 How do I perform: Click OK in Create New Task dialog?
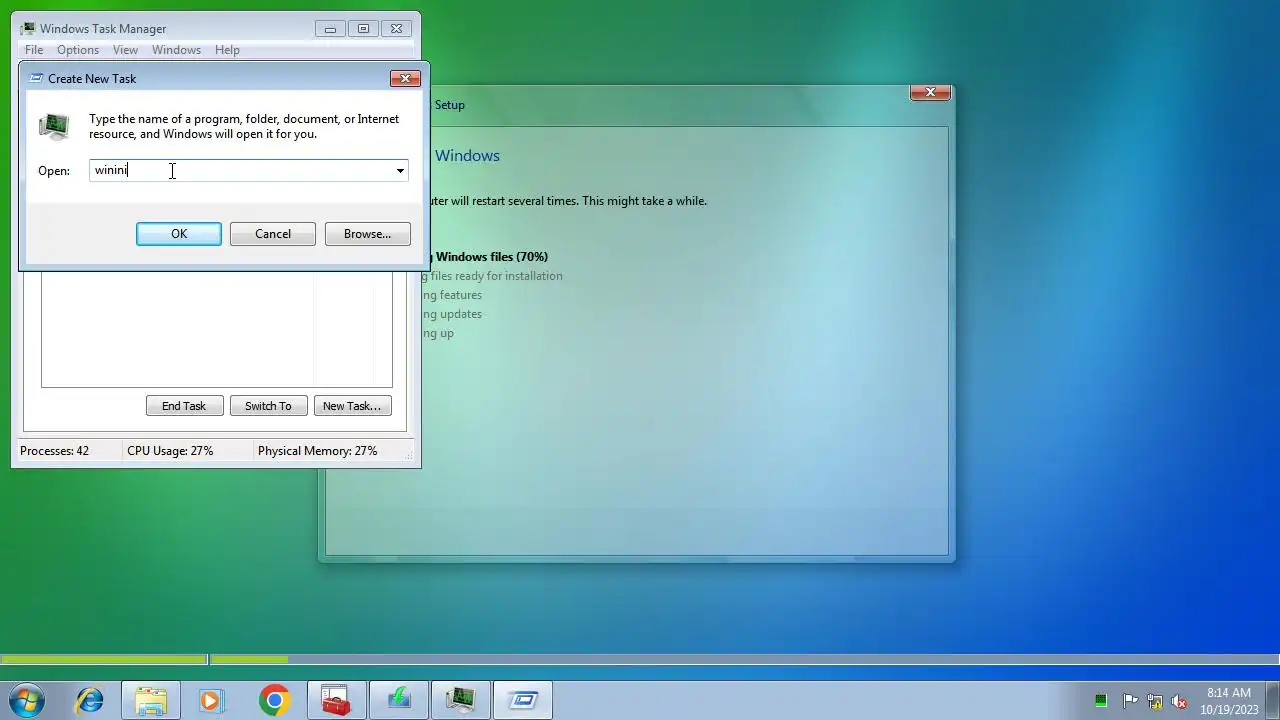(179, 234)
